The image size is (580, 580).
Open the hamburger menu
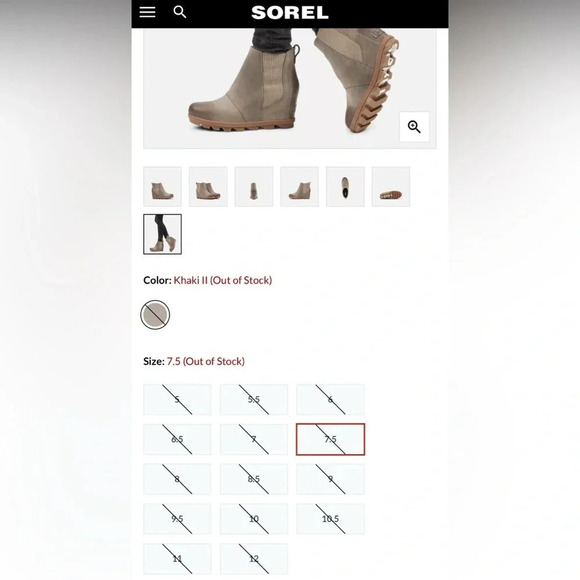147,12
